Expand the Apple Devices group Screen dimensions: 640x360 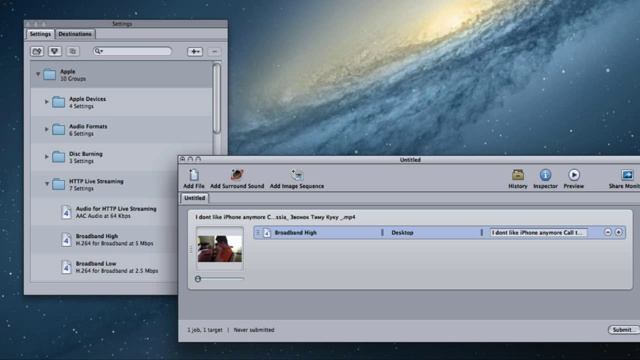tap(47, 102)
